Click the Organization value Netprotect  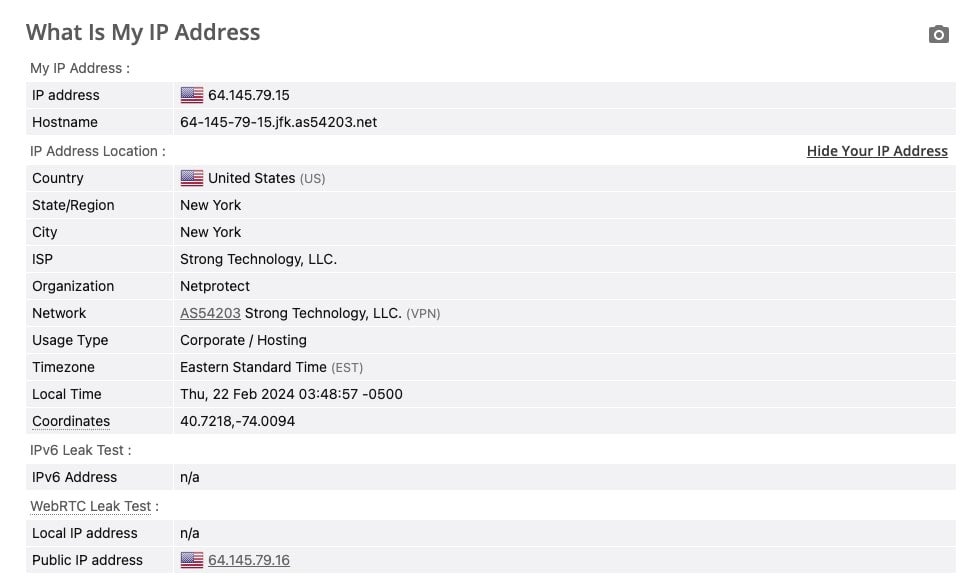215,286
